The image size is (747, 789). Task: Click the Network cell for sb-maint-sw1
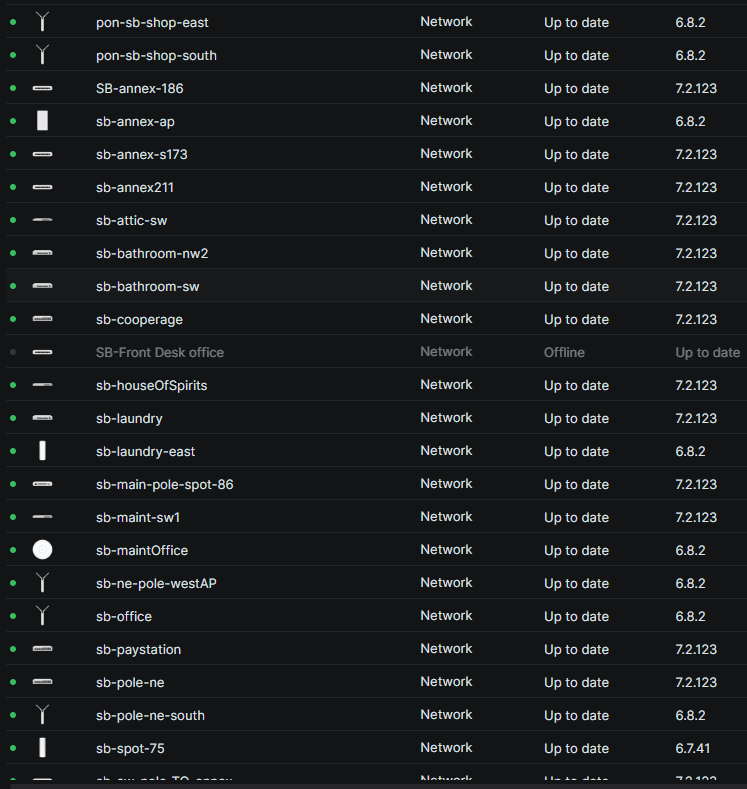point(446,517)
